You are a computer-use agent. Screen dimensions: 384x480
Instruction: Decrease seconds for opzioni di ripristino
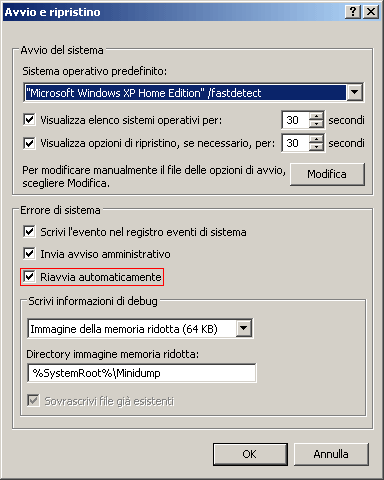(x=316, y=147)
